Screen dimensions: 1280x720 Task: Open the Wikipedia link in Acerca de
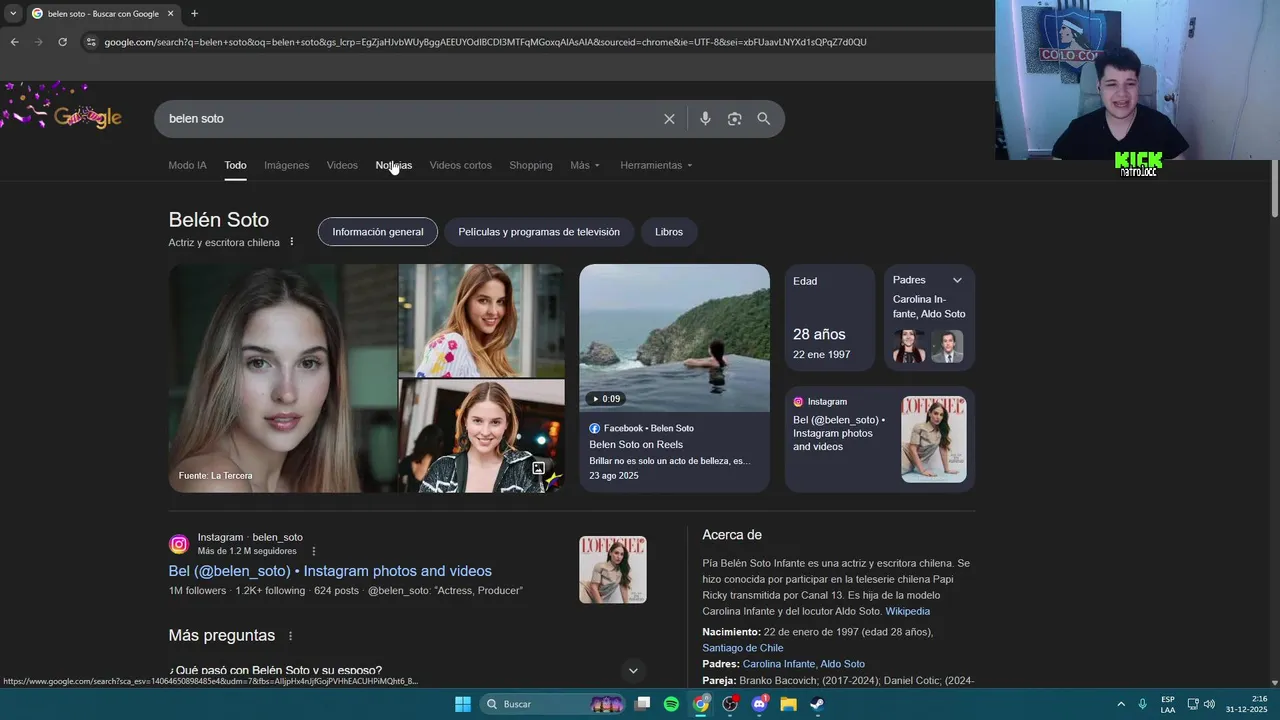(907, 611)
